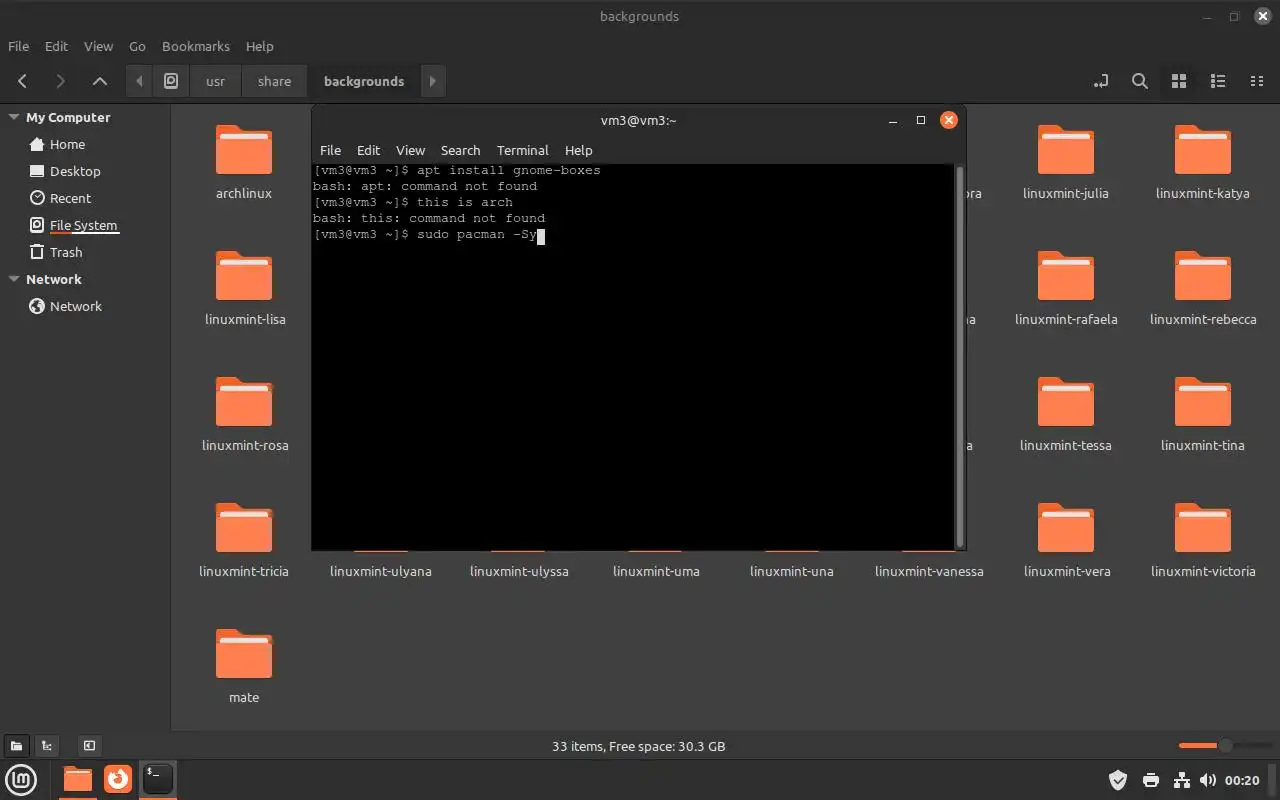Select the linuxmint-uma folder label
1280x800 pixels.
tap(656, 571)
